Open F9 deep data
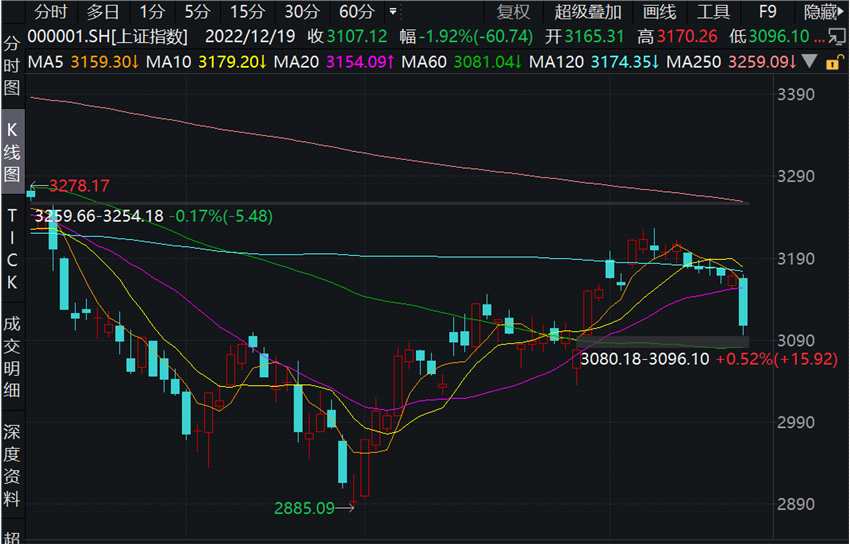Screen dimensions: 850x544 pos(767,11)
